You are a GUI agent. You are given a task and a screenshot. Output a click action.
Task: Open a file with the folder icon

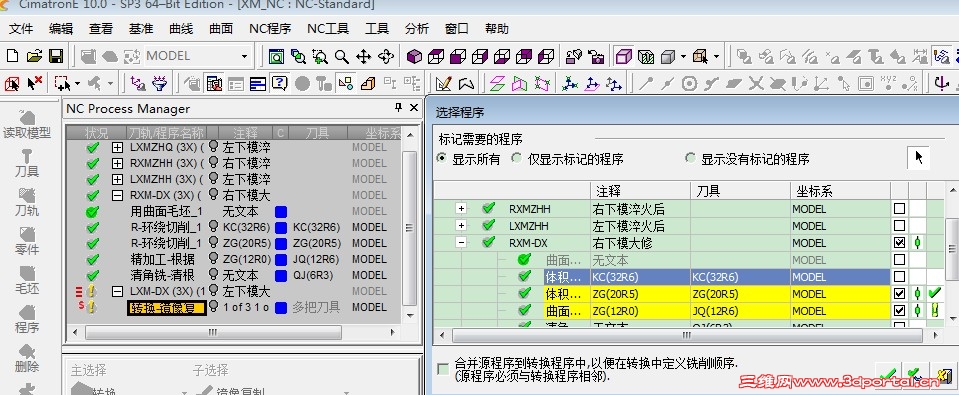click(34, 56)
